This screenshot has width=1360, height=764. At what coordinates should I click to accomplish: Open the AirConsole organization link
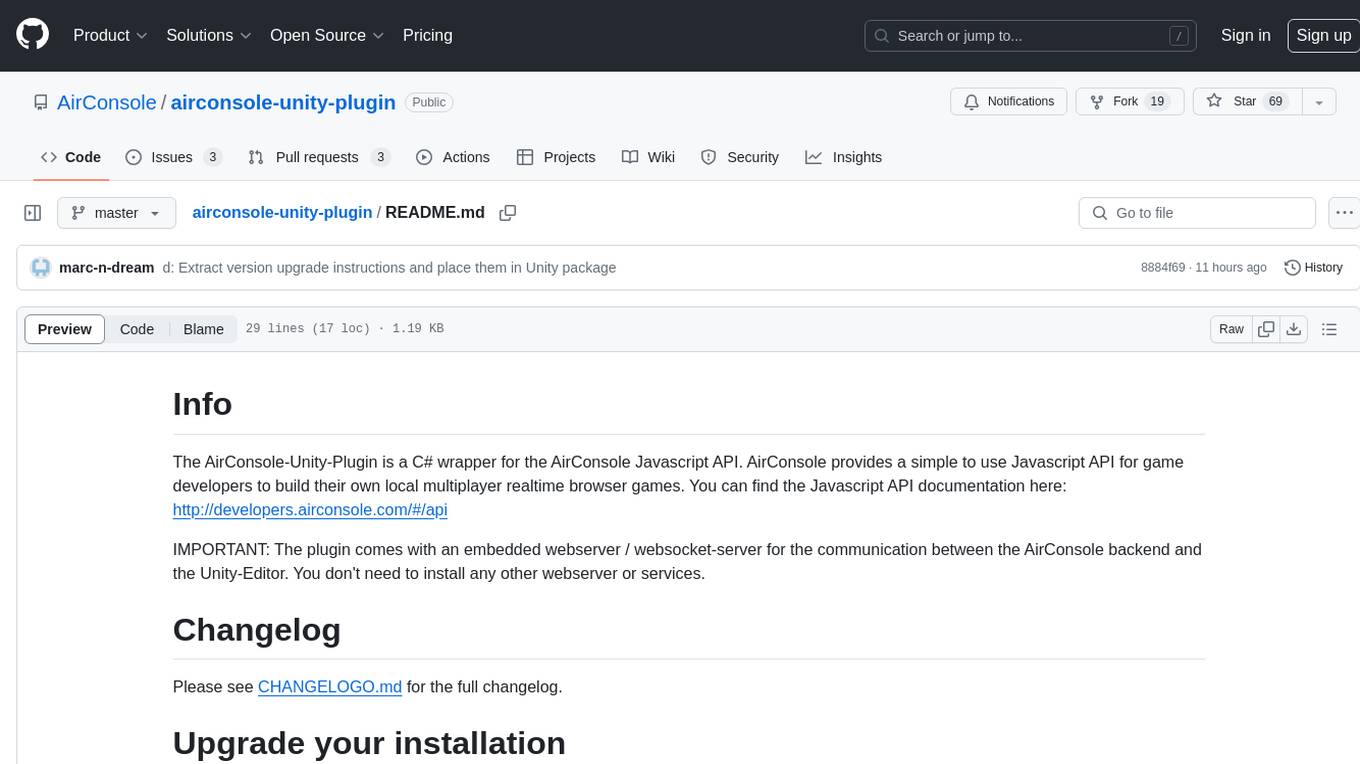tap(107, 102)
